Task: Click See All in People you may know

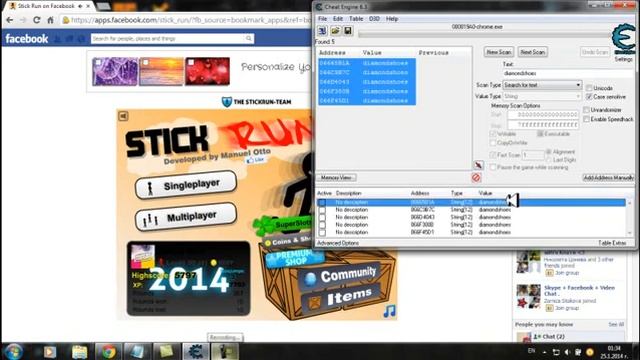Action: click(x=616, y=324)
